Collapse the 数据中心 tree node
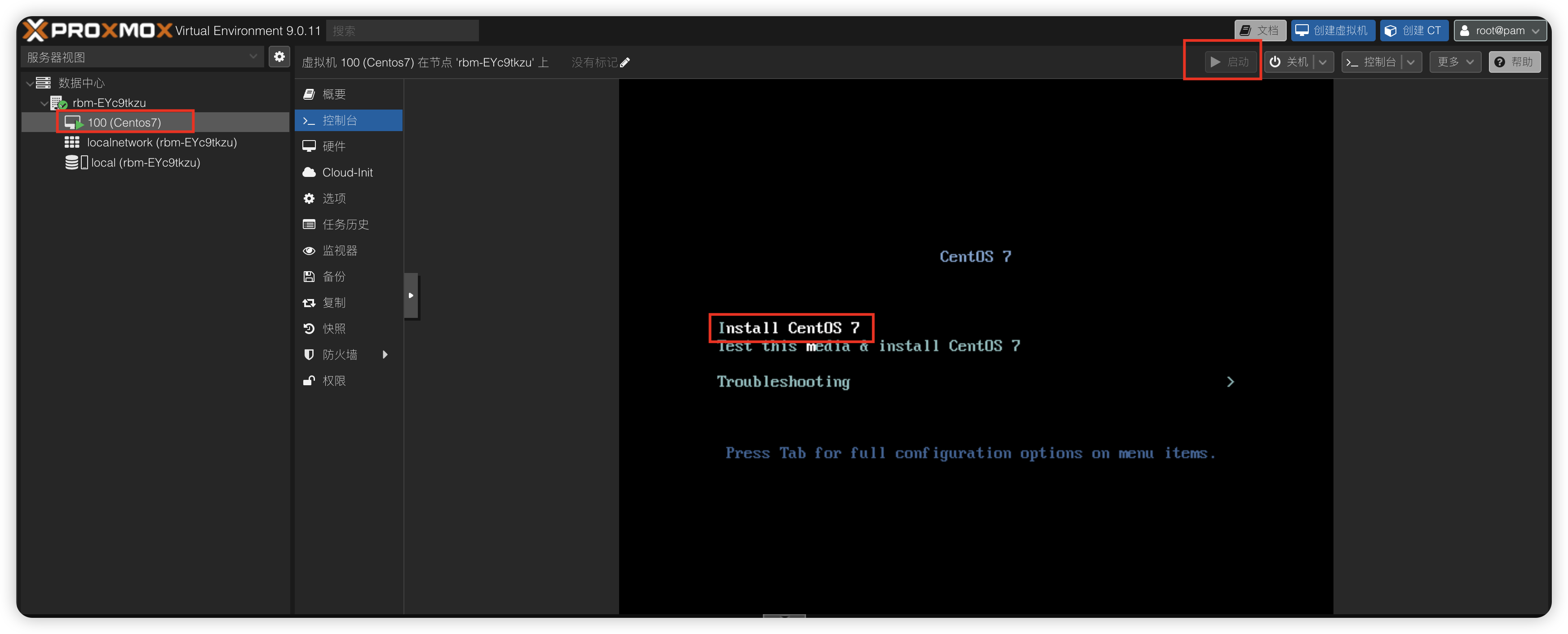Image resolution: width=1568 pixels, height=634 pixels. pos(30,83)
